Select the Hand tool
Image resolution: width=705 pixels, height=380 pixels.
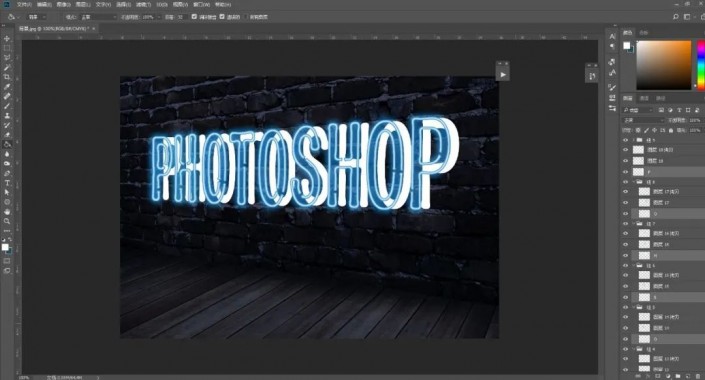7,212
